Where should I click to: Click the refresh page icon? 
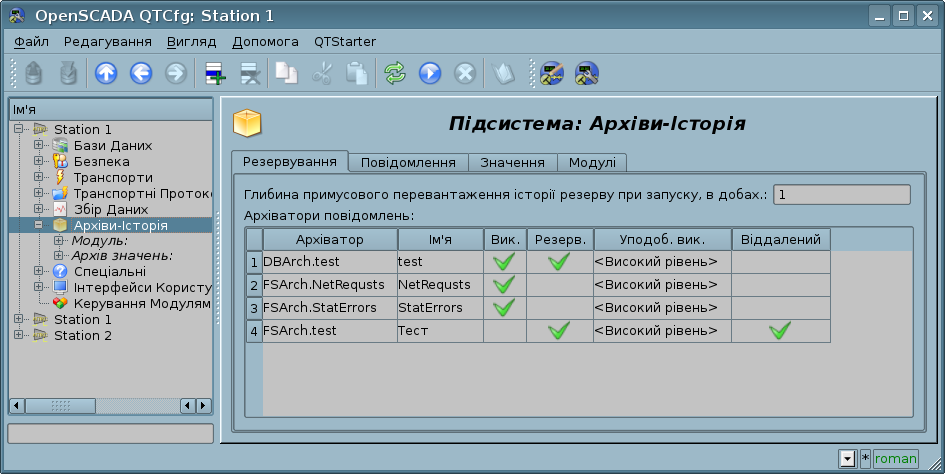(395, 73)
